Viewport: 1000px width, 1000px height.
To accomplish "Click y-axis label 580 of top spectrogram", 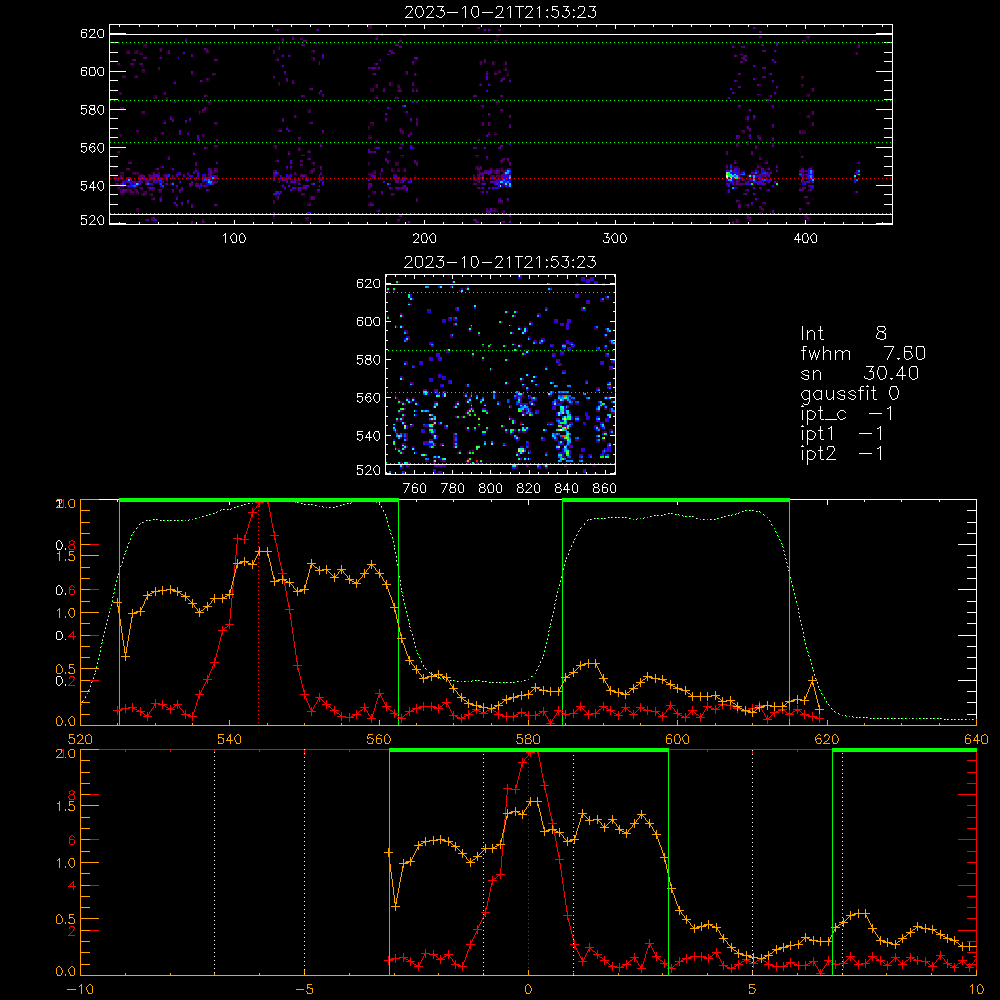I will [92, 110].
